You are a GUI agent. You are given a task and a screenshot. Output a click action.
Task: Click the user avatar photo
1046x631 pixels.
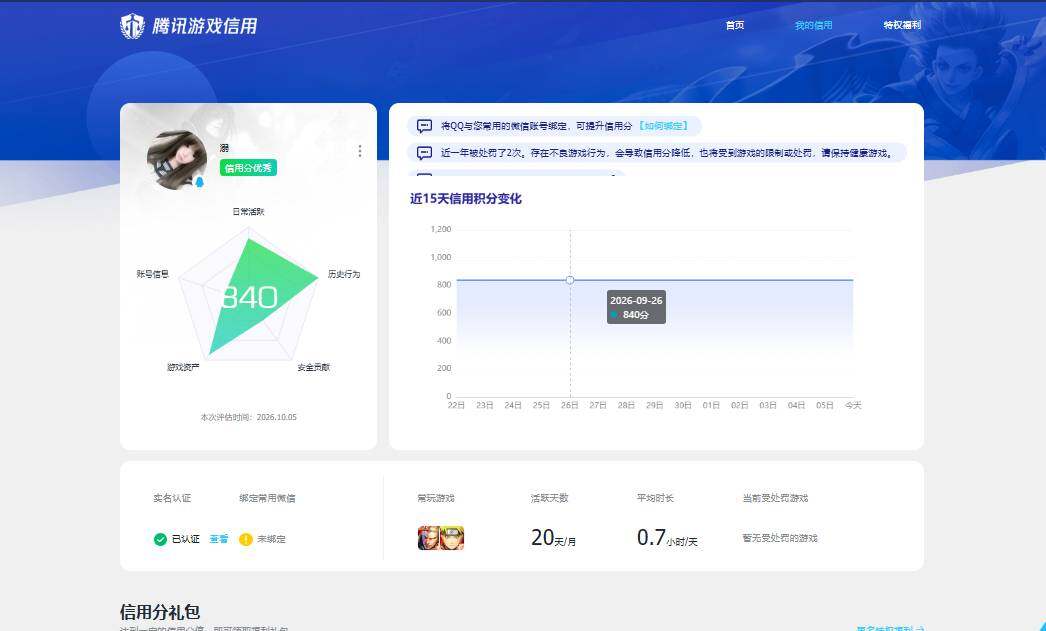(177, 160)
